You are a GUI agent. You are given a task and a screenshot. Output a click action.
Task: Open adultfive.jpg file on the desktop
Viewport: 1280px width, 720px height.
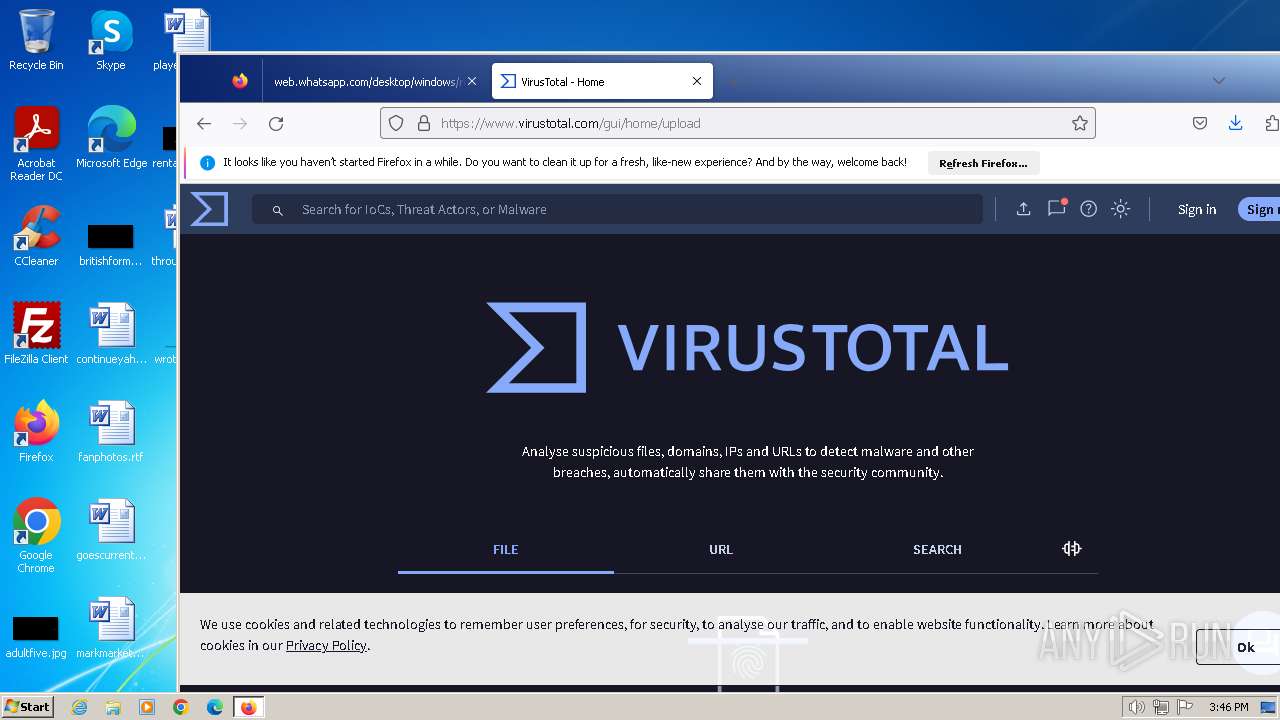(x=36, y=636)
